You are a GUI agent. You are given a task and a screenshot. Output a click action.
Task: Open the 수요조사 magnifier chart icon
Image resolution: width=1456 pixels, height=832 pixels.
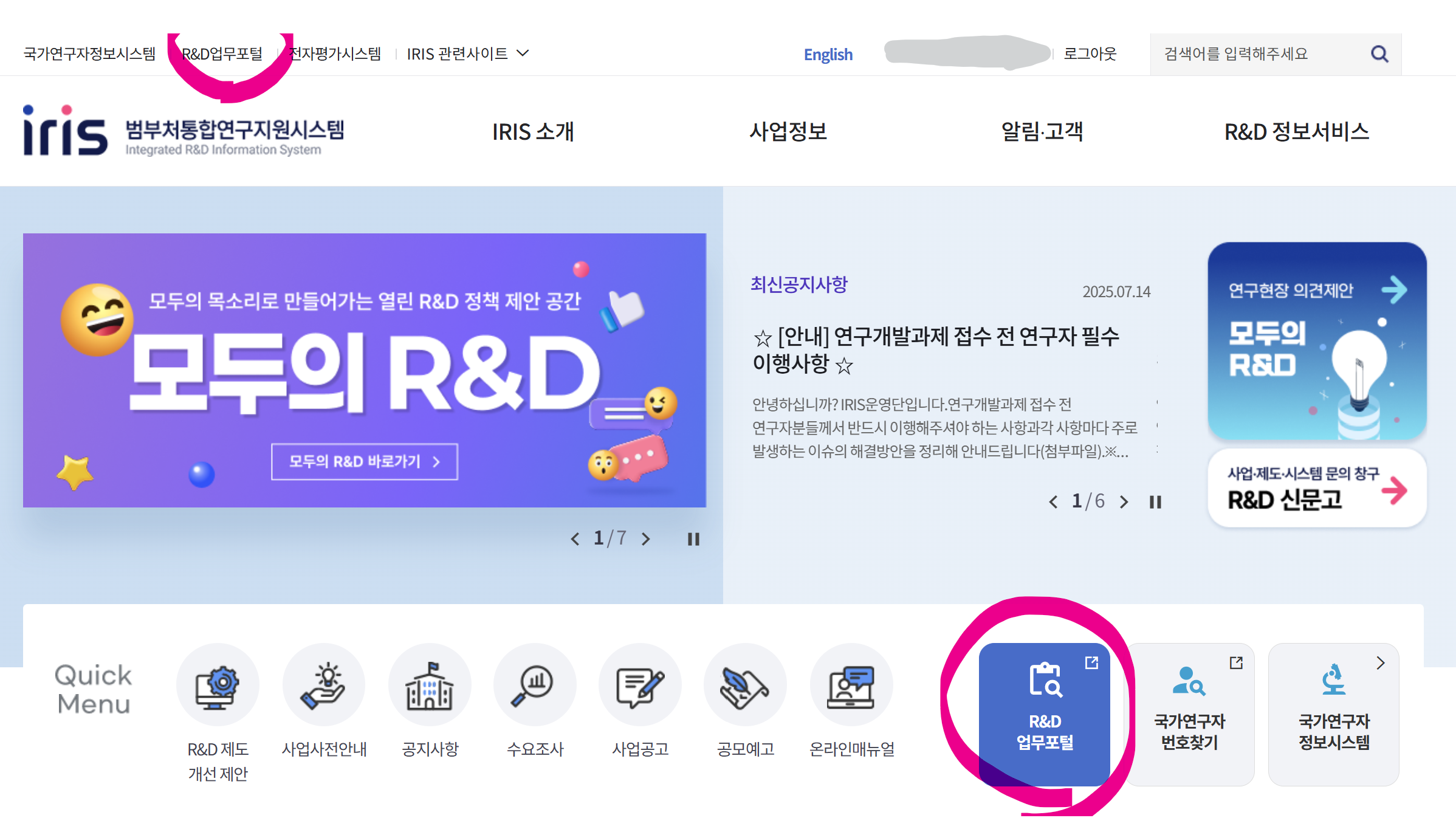click(x=535, y=685)
